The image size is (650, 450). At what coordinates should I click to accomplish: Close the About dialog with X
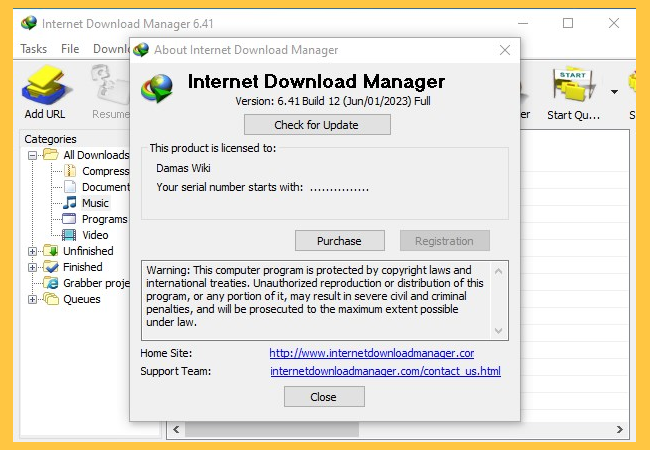tap(505, 50)
